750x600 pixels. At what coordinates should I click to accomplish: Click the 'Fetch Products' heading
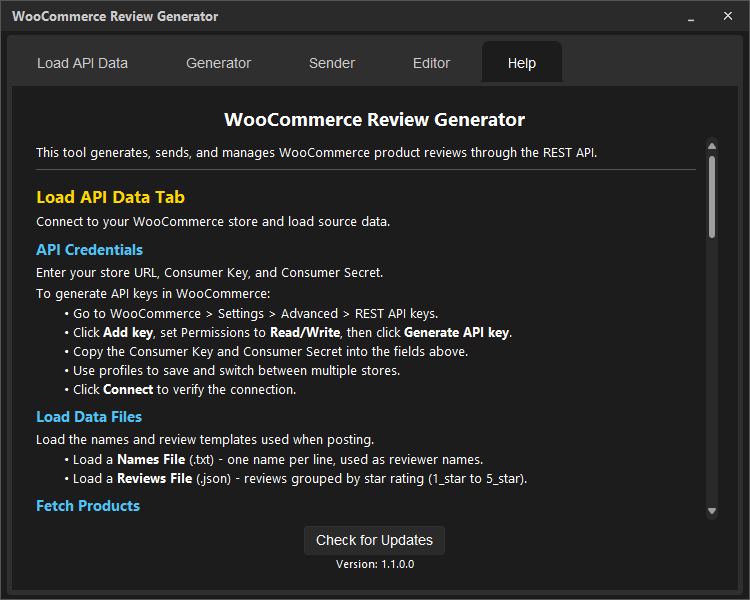point(88,506)
